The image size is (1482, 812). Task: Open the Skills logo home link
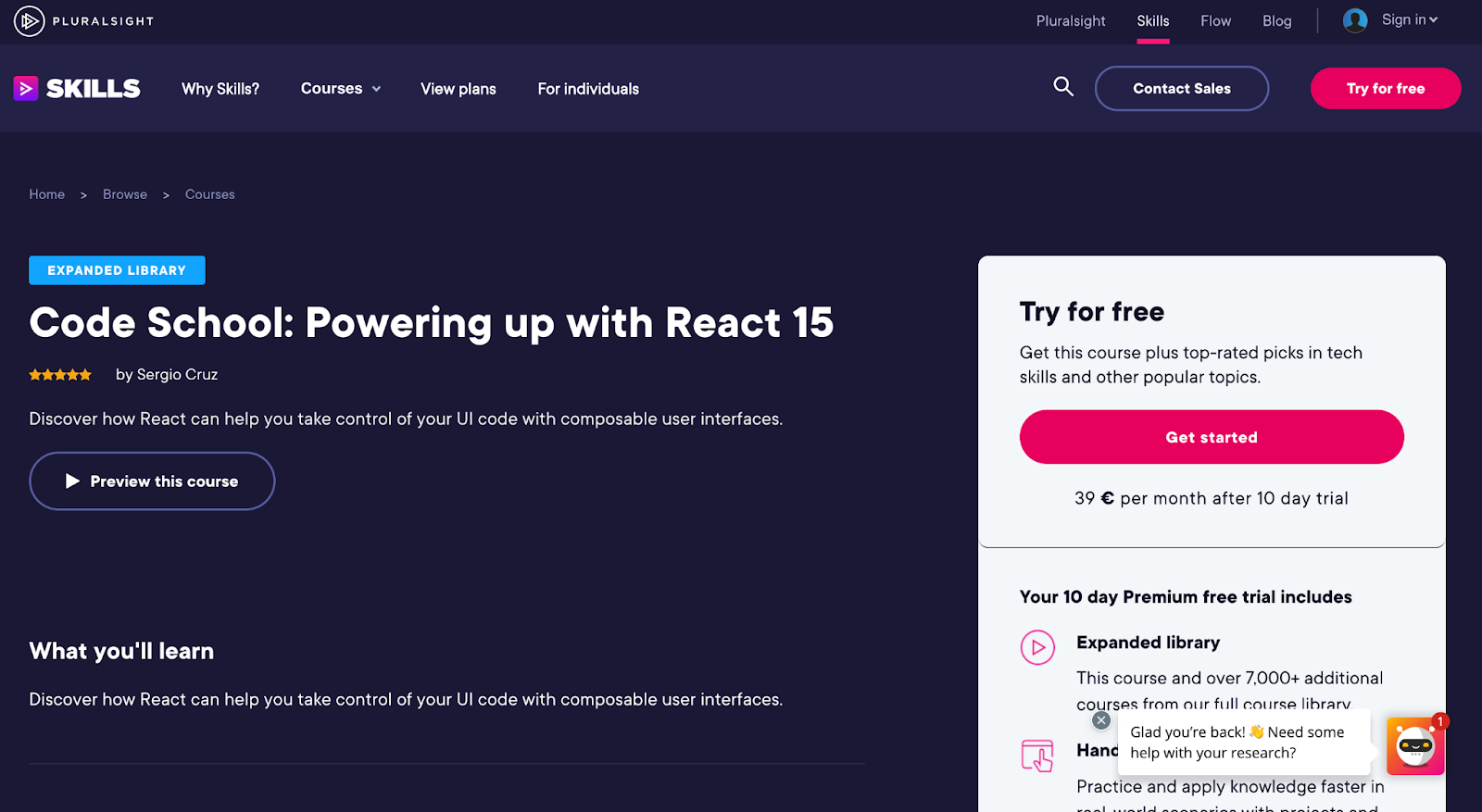(x=77, y=89)
